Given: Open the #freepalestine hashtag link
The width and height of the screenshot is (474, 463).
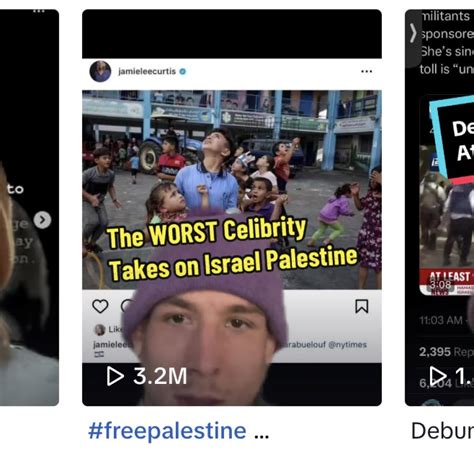Looking at the screenshot, I should pyautogui.click(x=167, y=431).
